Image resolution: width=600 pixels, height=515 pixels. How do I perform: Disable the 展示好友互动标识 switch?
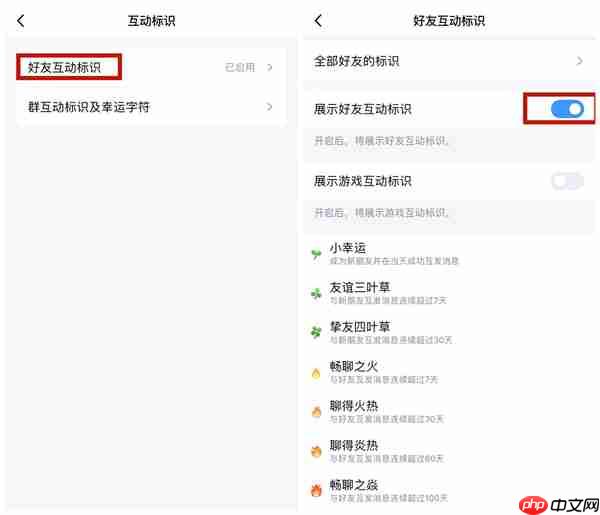click(567, 109)
